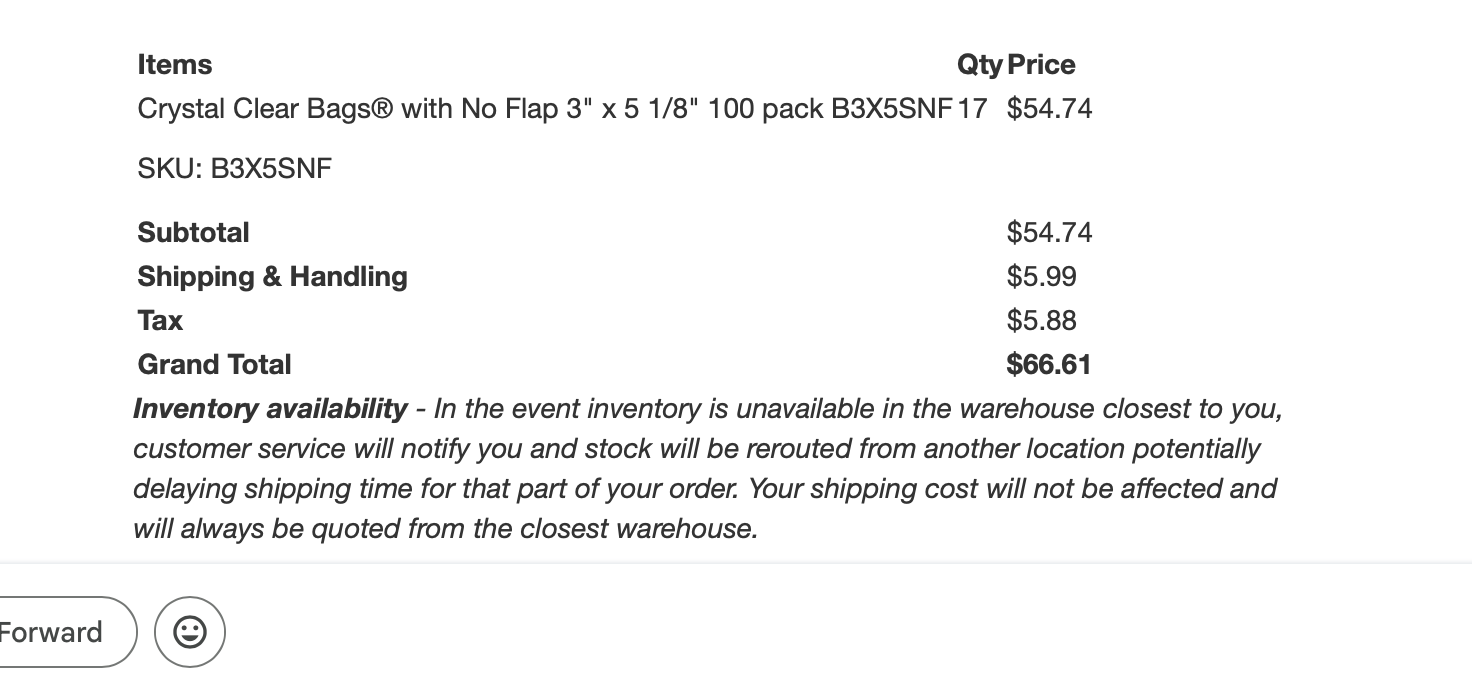Viewport: 1472px width, 676px height.
Task: Click the Subtotal amount $54.74
Action: coord(1049,232)
